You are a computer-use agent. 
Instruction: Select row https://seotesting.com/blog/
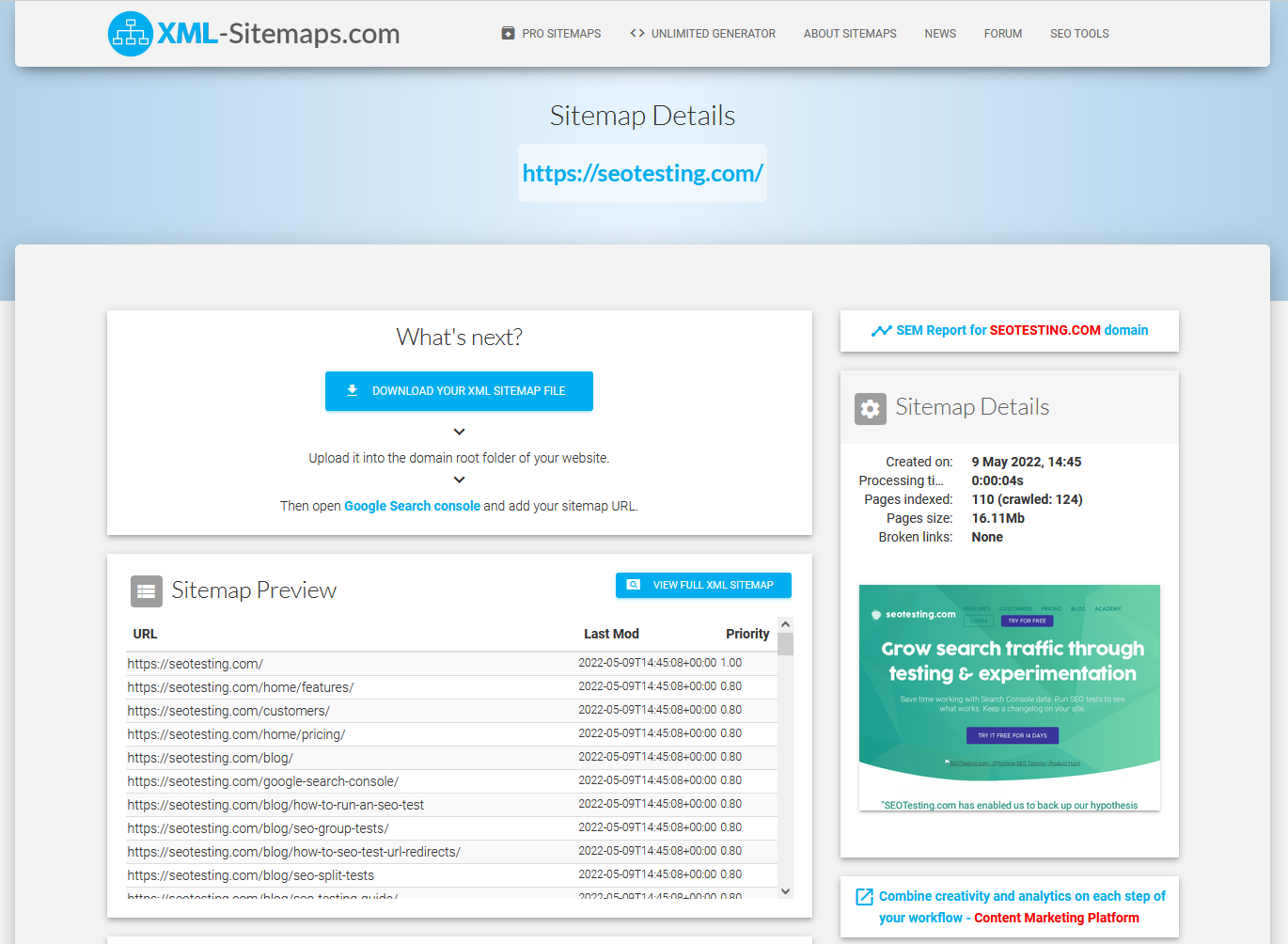pyautogui.click(x=451, y=758)
